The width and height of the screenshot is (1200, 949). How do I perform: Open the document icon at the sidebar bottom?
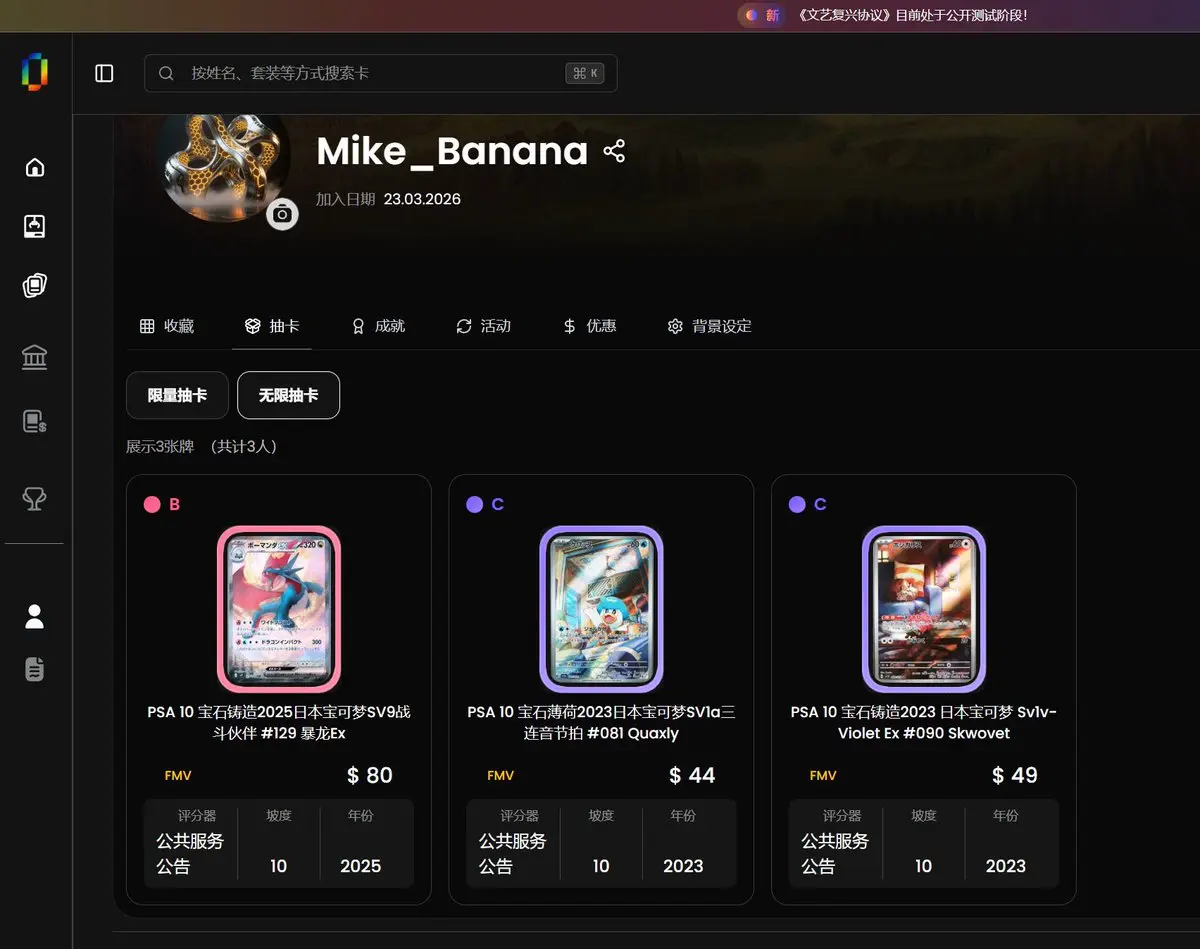[35, 669]
